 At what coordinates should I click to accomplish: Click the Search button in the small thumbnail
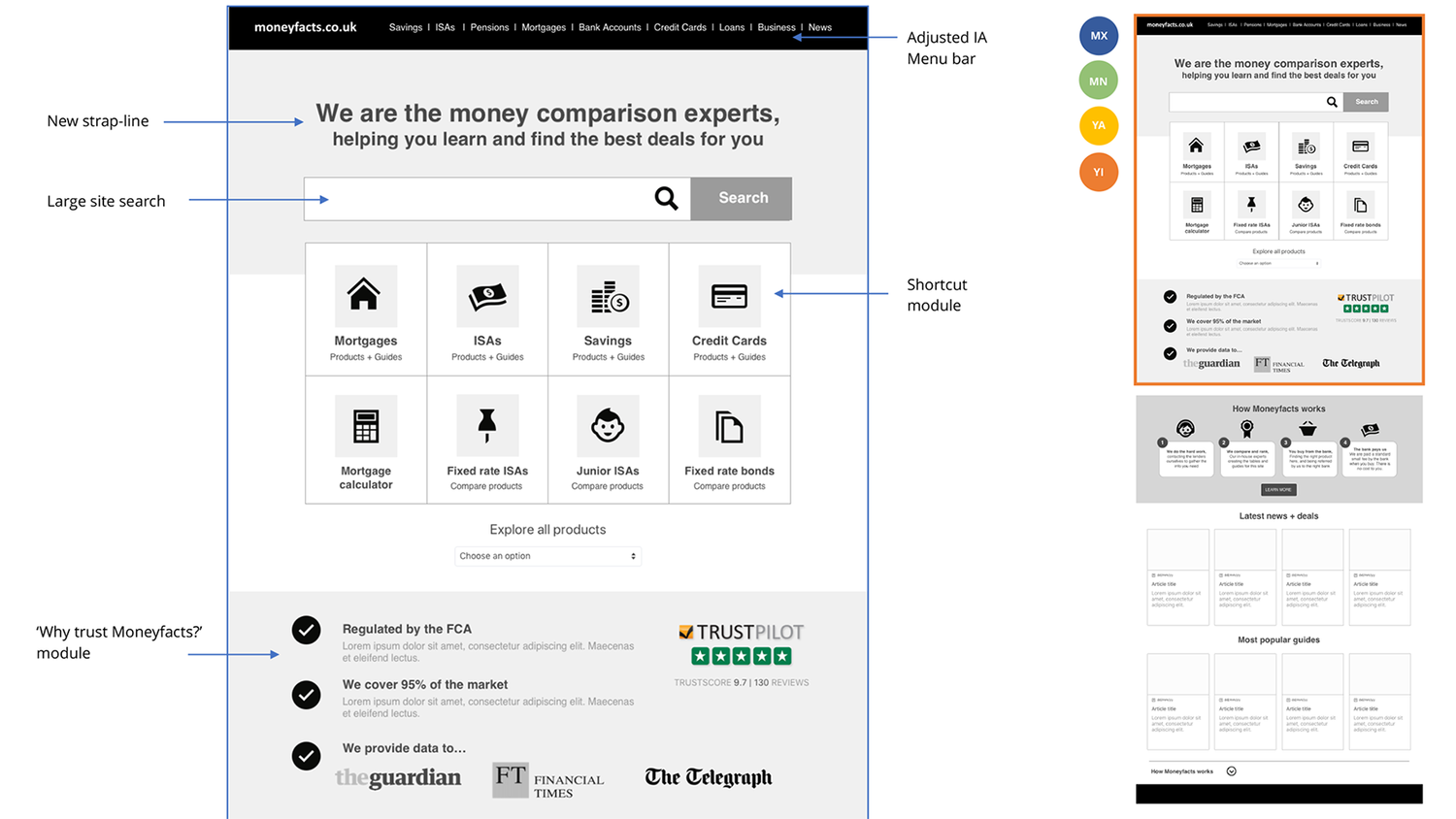tap(1367, 102)
